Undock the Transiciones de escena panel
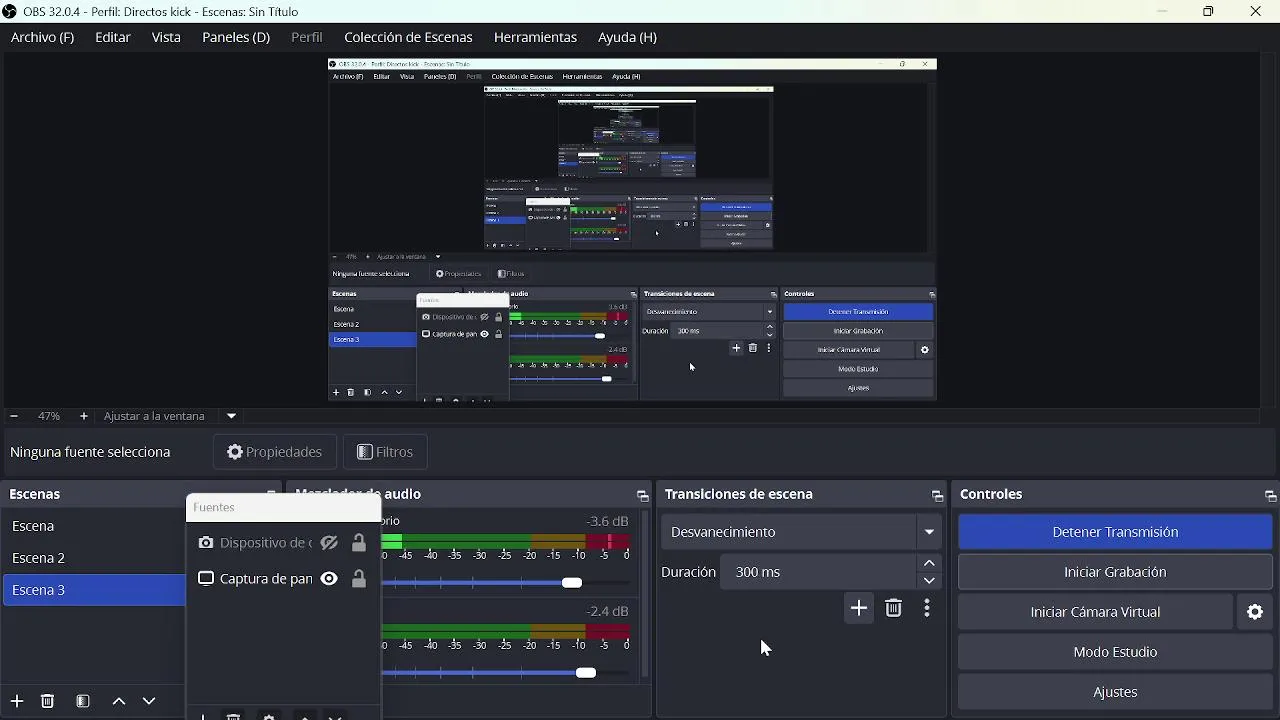Image resolution: width=1280 pixels, height=720 pixels. [937, 495]
